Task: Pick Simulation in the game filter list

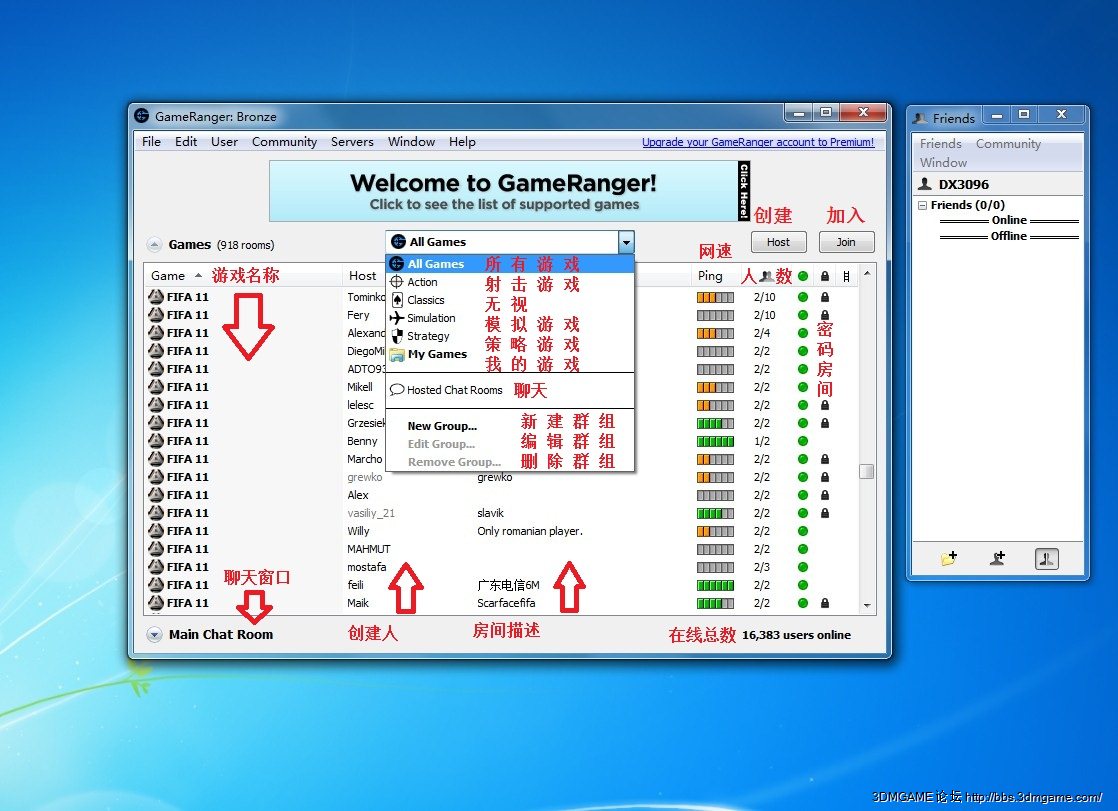Action: (x=431, y=318)
